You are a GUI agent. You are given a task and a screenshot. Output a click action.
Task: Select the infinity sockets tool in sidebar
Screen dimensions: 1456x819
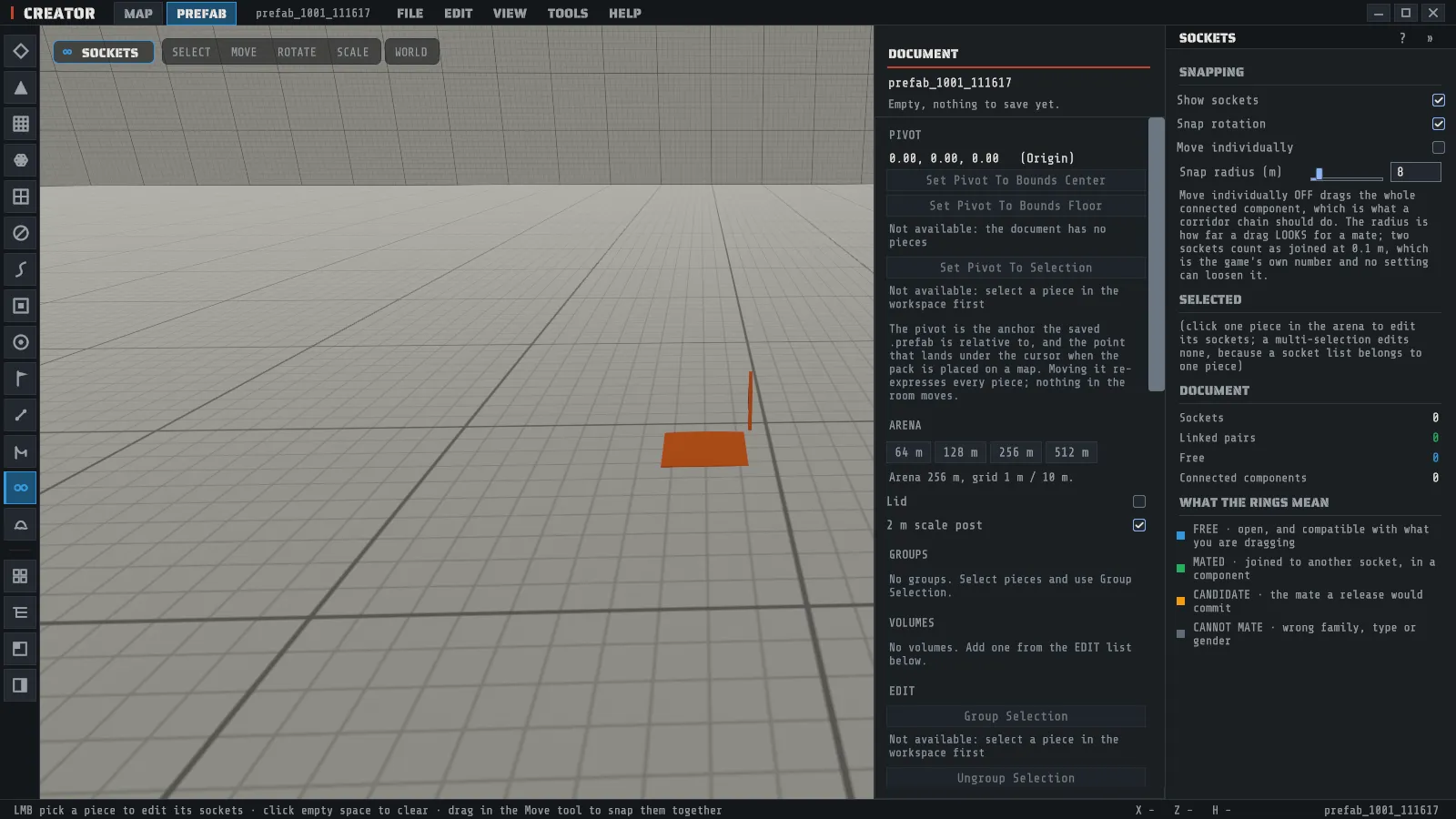pyautogui.click(x=20, y=488)
